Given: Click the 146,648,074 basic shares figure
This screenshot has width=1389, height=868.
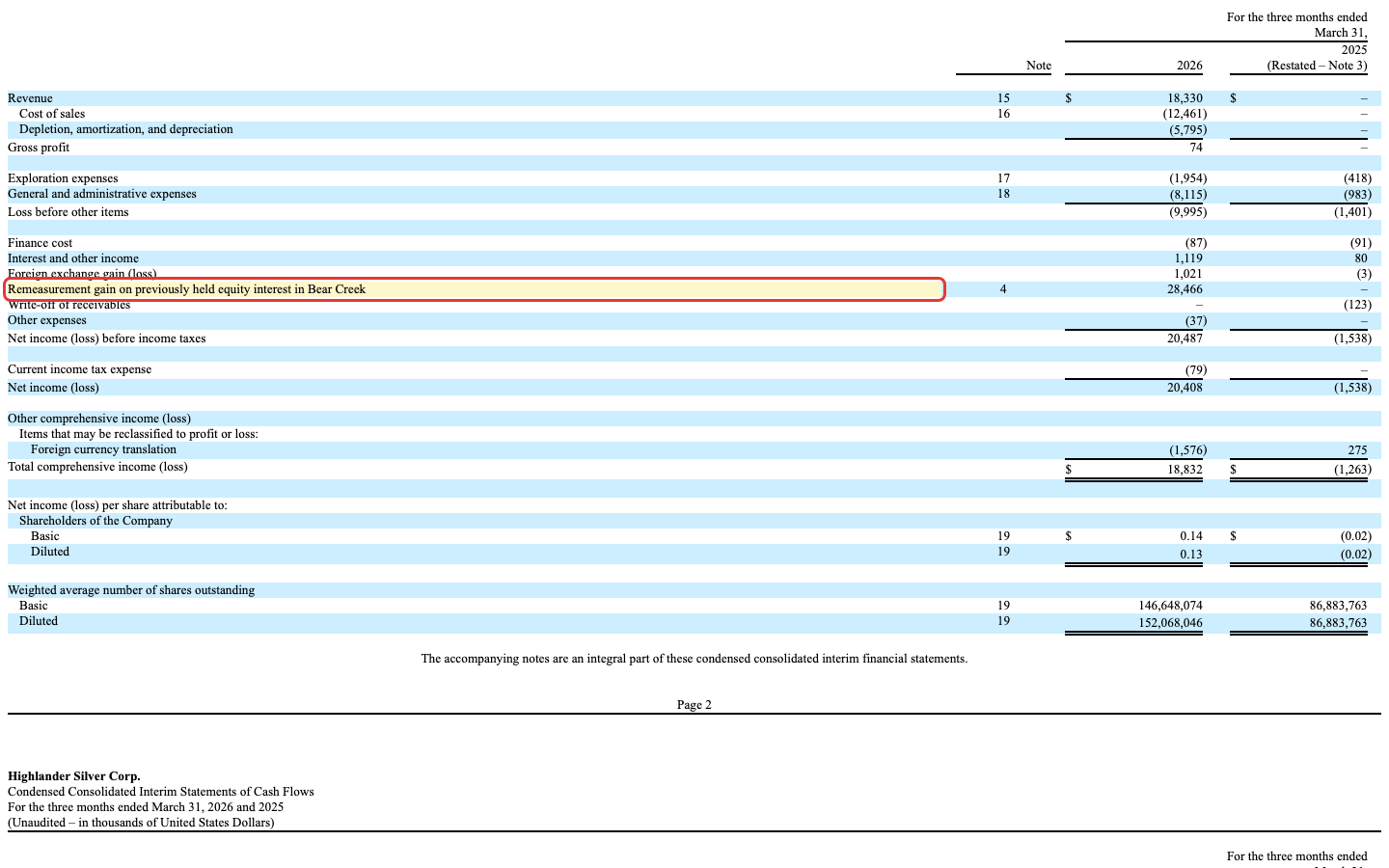Looking at the screenshot, I should coord(1171,606).
